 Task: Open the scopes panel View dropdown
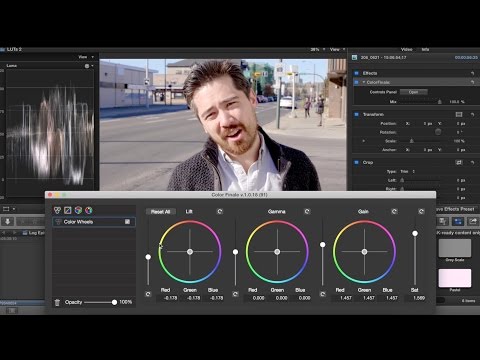click(85, 57)
